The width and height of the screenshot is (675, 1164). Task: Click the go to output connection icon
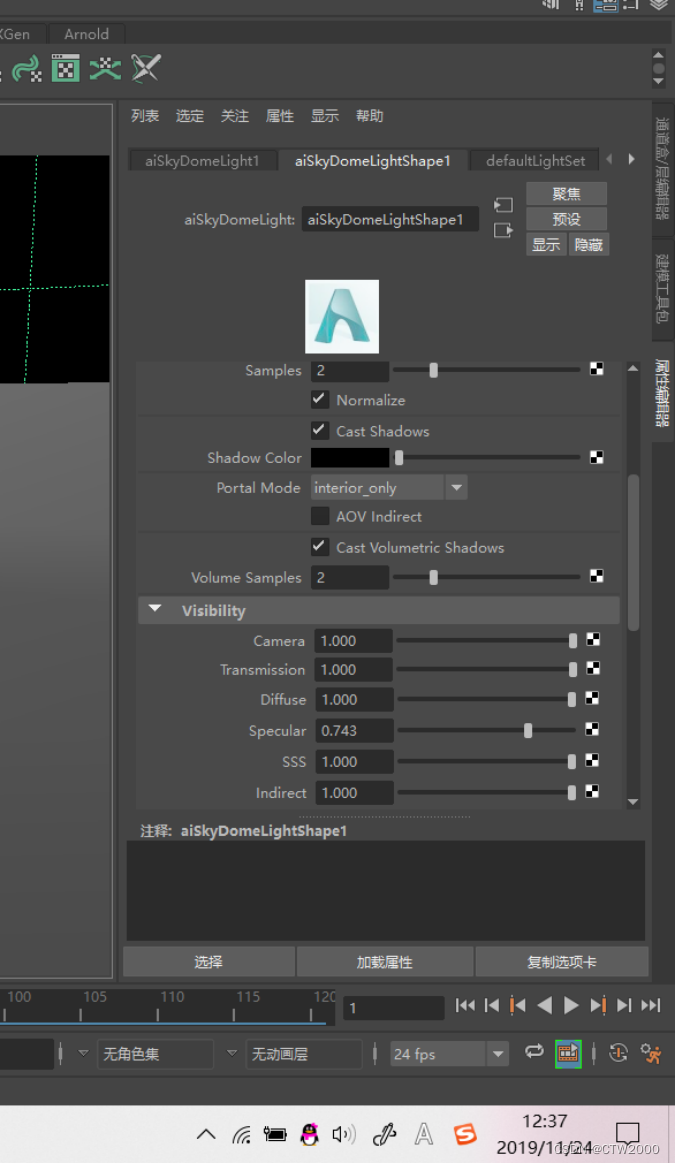pyautogui.click(x=503, y=230)
